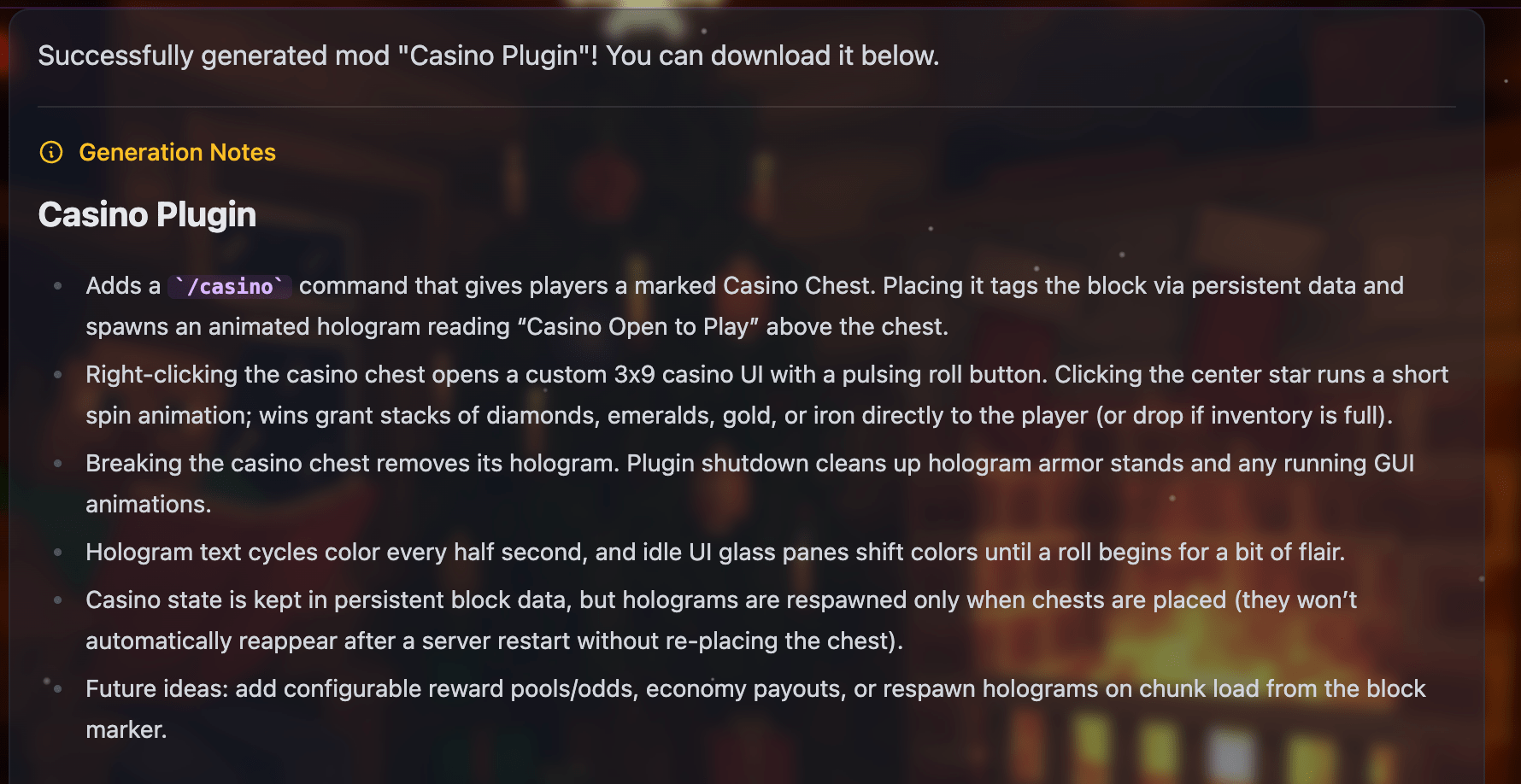Click the line starting "Hologram text cycles color"
This screenshot has width=1521, height=784.
click(715, 553)
